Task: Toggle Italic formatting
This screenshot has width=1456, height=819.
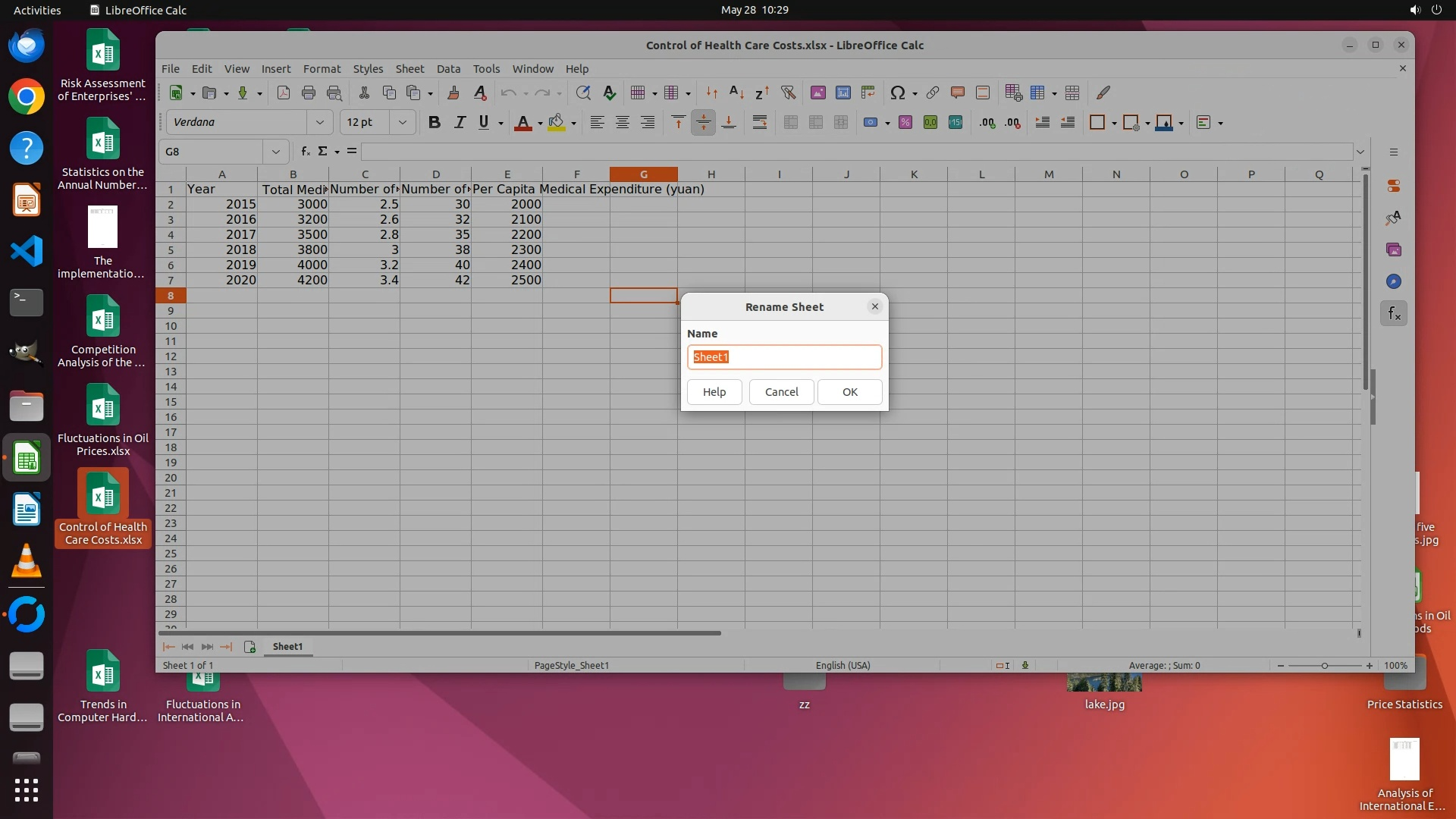Action: 460,122
